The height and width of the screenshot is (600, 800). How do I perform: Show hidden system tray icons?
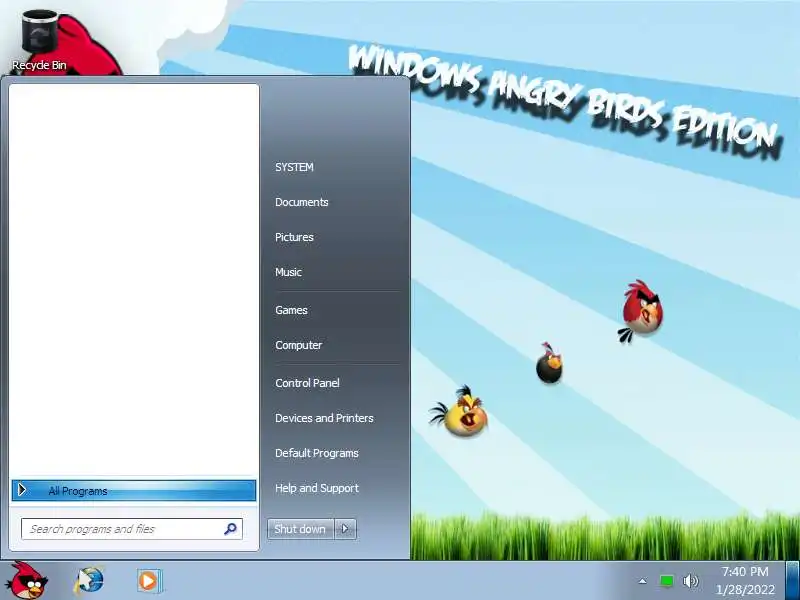point(643,581)
